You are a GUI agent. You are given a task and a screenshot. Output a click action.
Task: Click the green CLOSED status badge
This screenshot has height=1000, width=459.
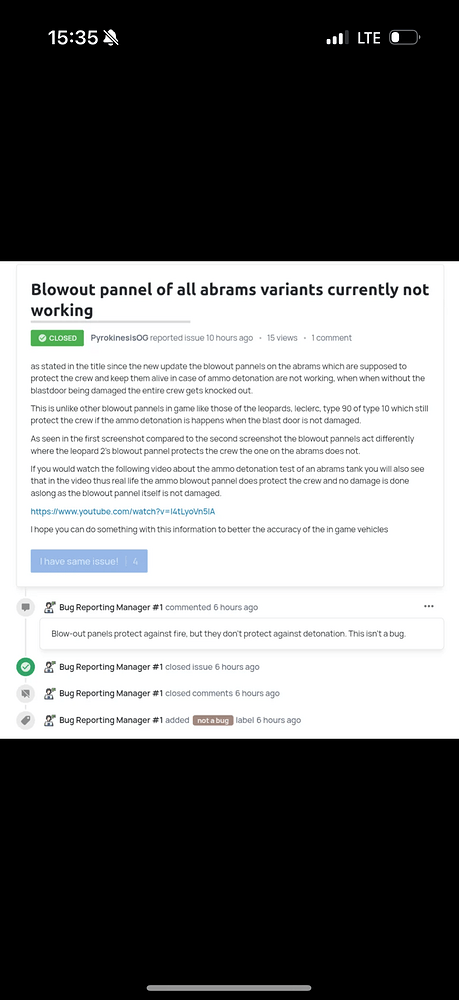coord(57,338)
